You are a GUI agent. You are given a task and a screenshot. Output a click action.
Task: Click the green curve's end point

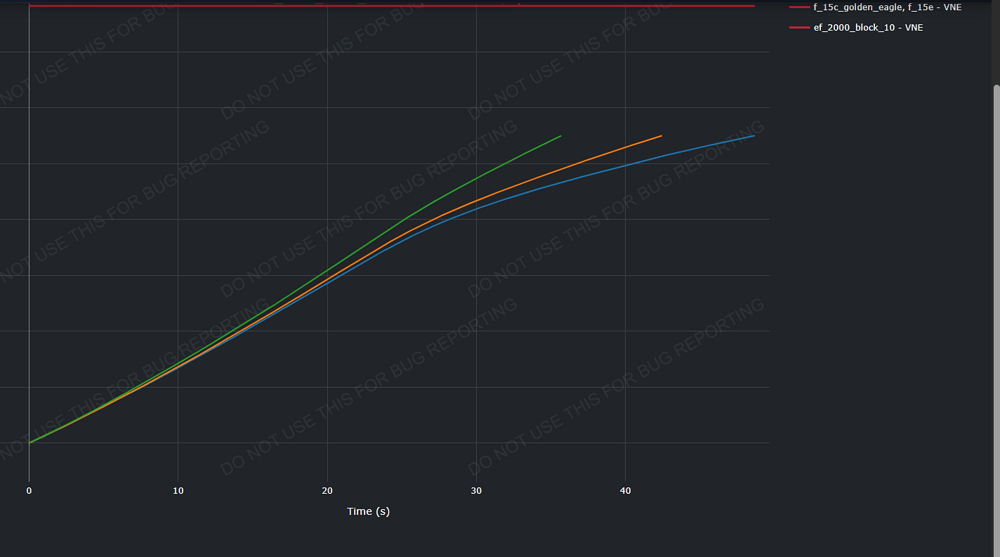coord(561,136)
